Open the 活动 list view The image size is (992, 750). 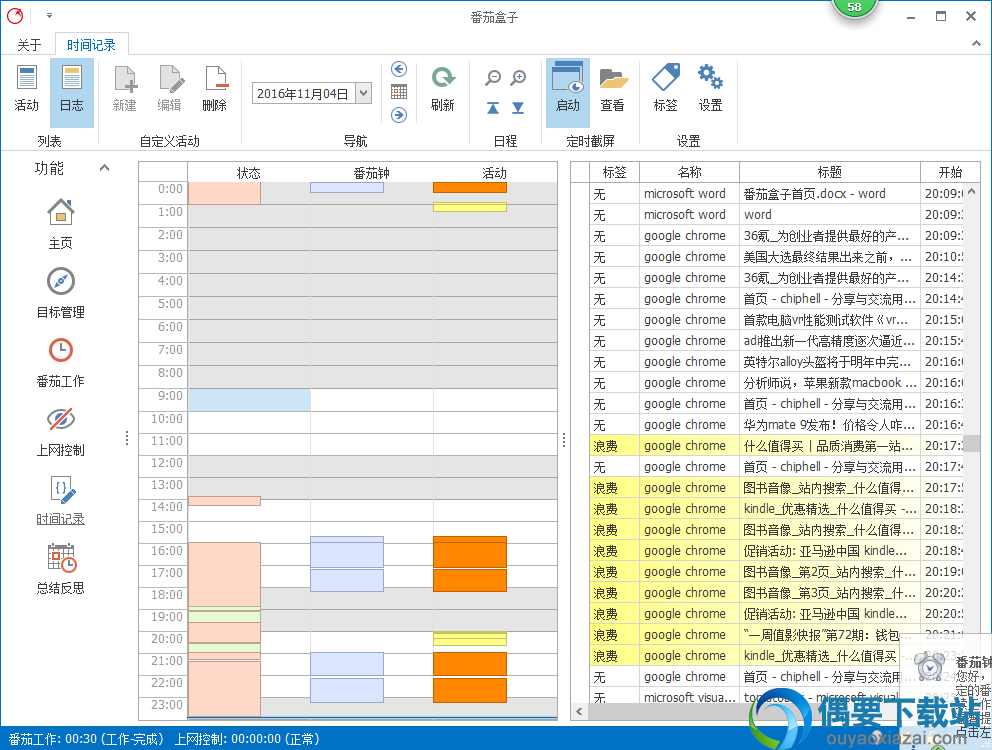click(27, 89)
